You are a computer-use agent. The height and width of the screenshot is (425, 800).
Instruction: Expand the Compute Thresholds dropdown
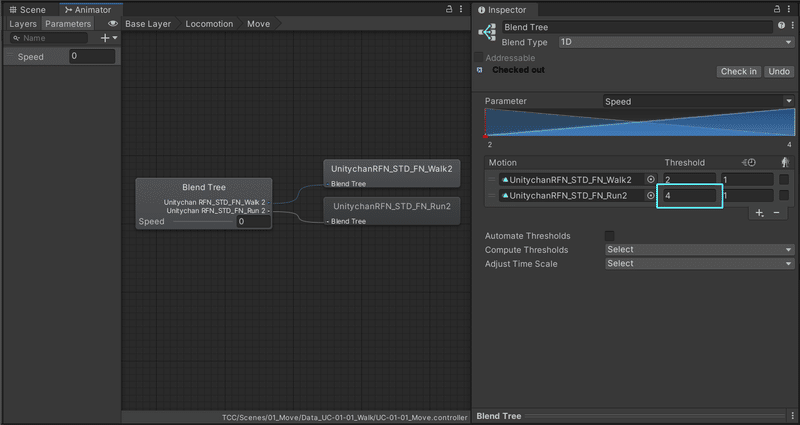pyautogui.click(x=698, y=250)
